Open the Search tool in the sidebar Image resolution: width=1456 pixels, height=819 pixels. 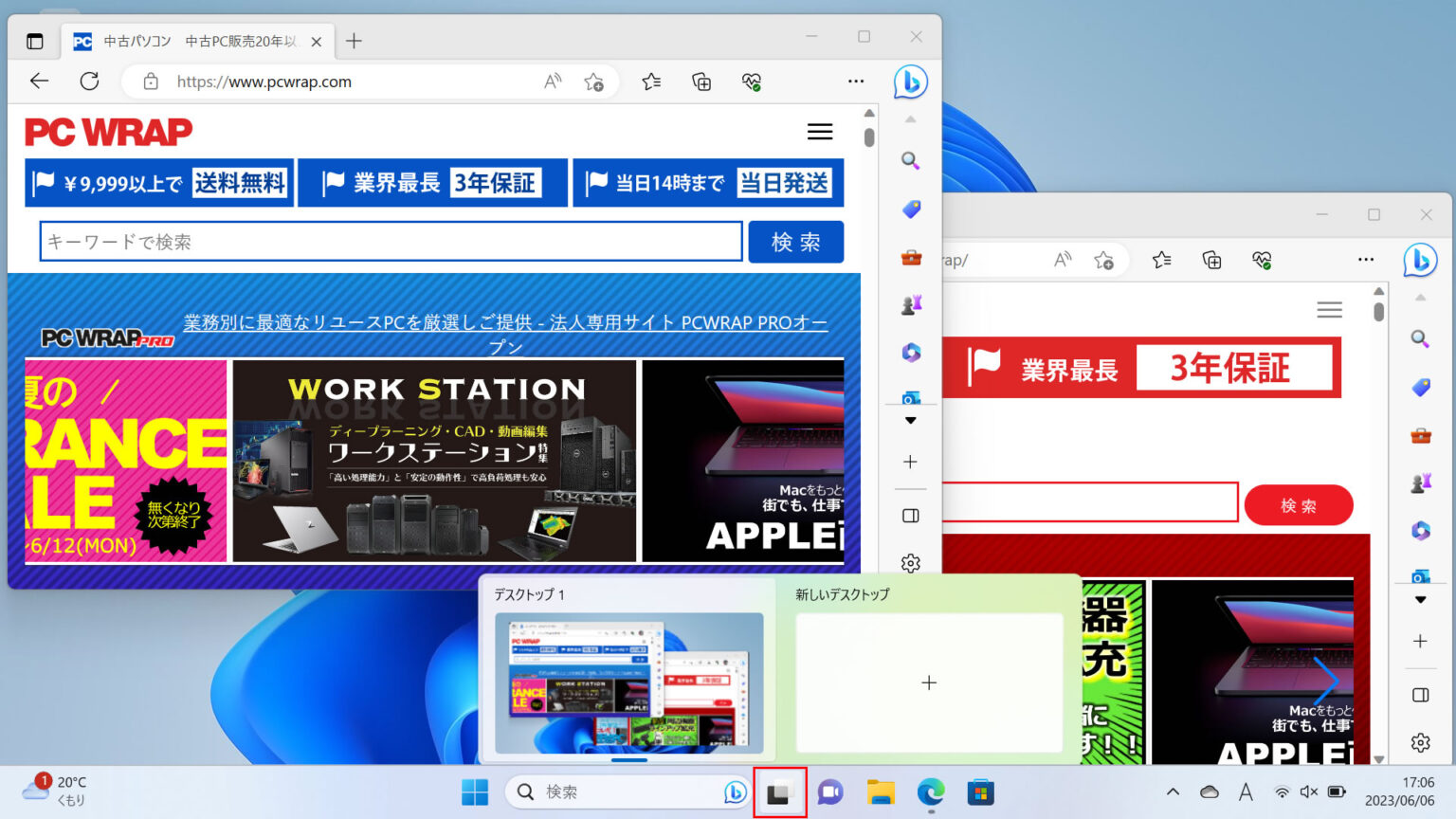pyautogui.click(x=911, y=161)
